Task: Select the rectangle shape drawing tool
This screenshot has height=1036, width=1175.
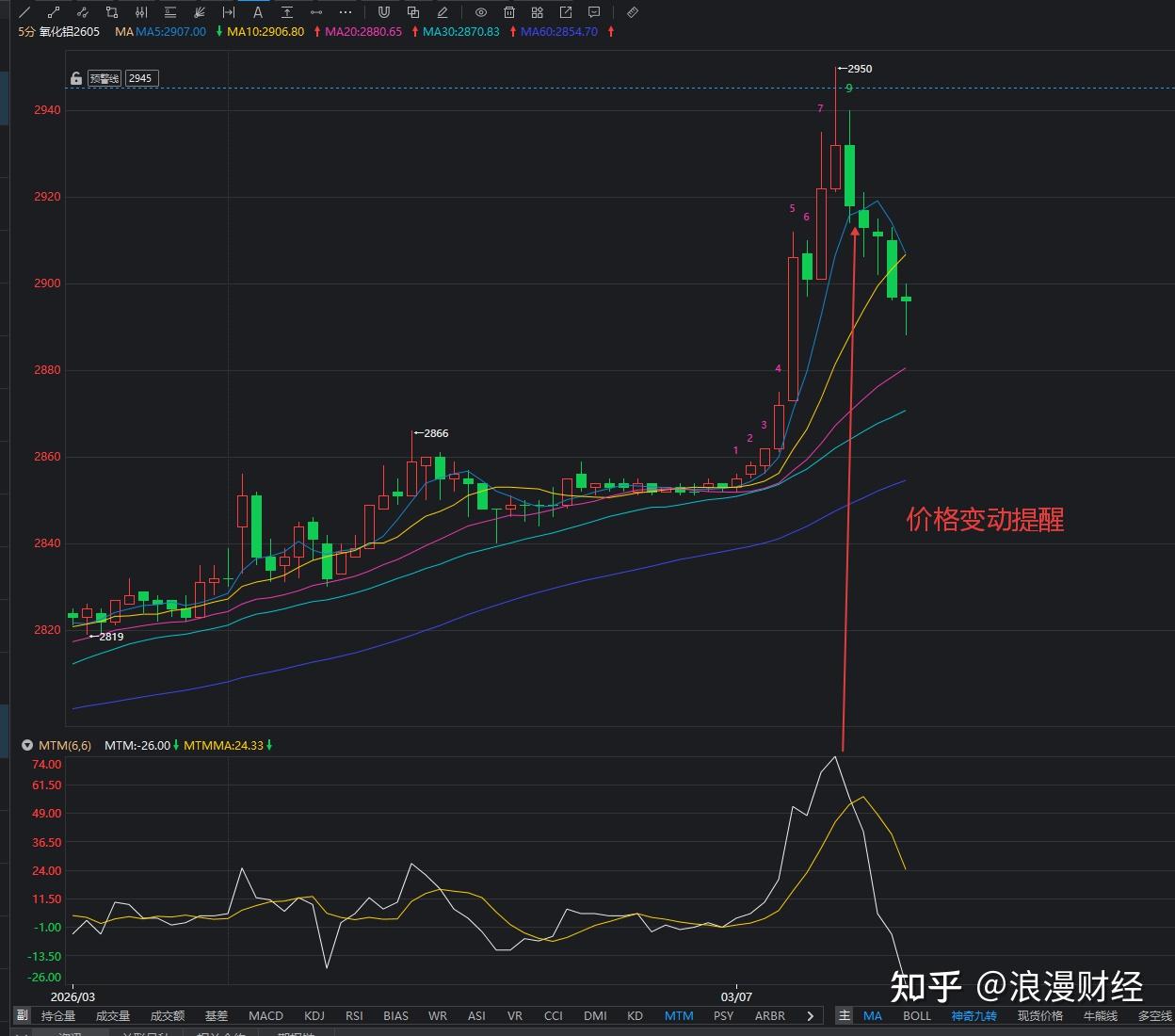Action: coord(112,12)
